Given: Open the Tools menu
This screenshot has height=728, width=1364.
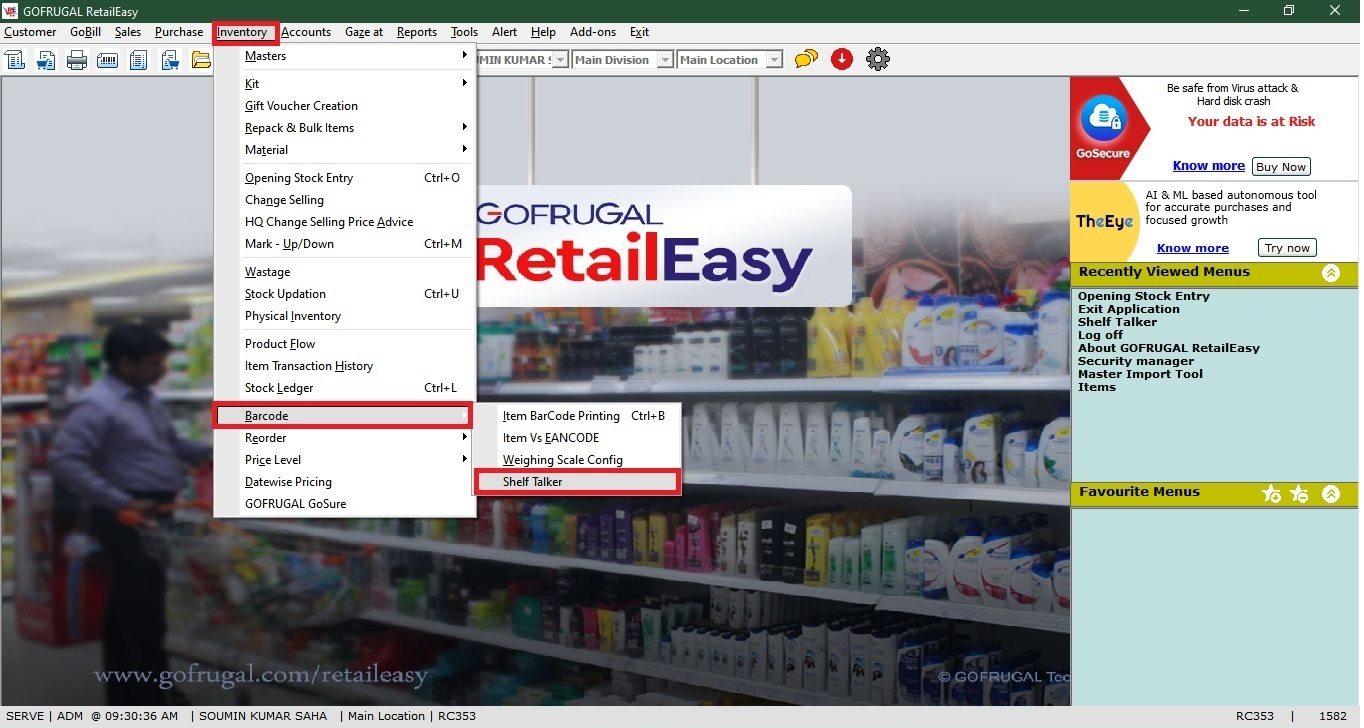Looking at the screenshot, I should click(x=465, y=32).
